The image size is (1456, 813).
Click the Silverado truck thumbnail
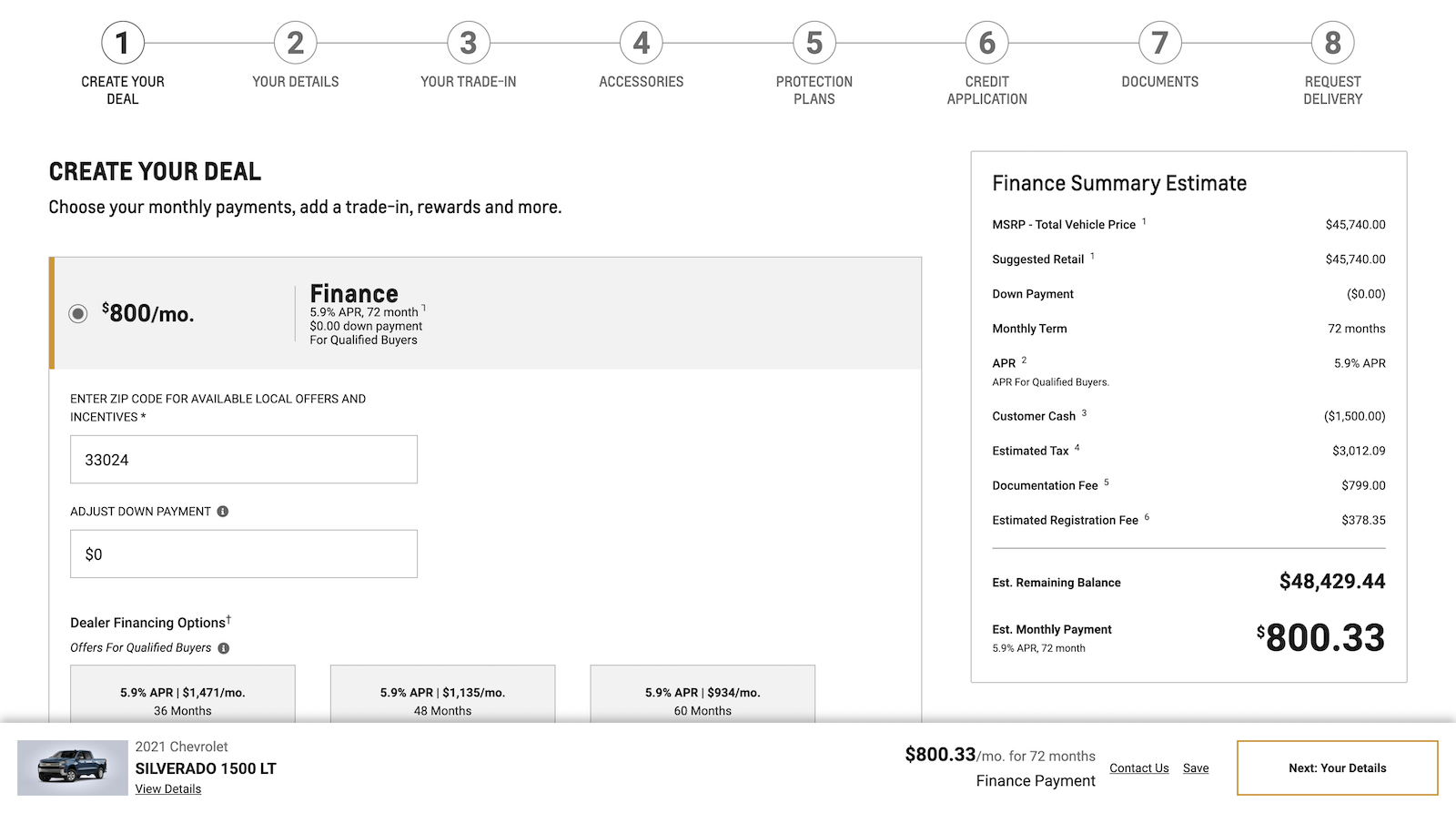click(73, 767)
